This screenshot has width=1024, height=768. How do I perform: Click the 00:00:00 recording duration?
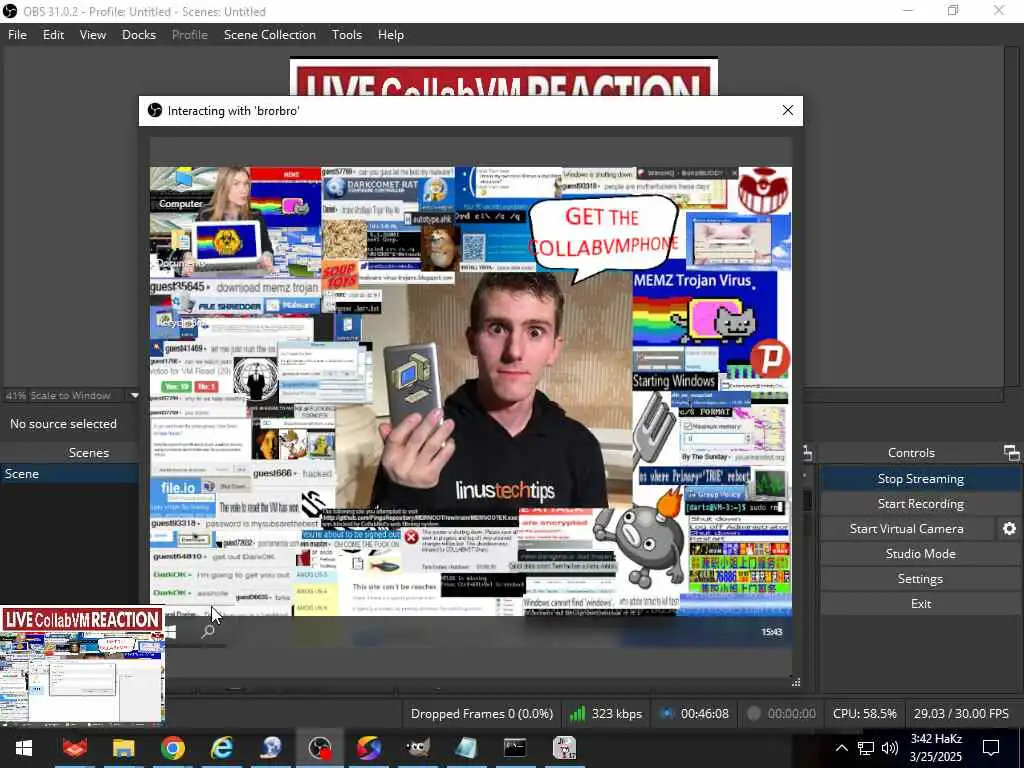[x=792, y=714]
